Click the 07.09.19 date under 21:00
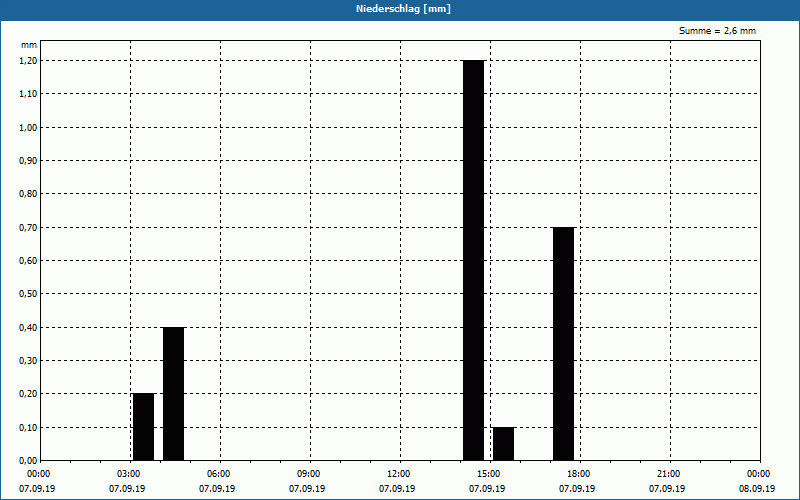This screenshot has height=500, width=800. tap(667, 489)
